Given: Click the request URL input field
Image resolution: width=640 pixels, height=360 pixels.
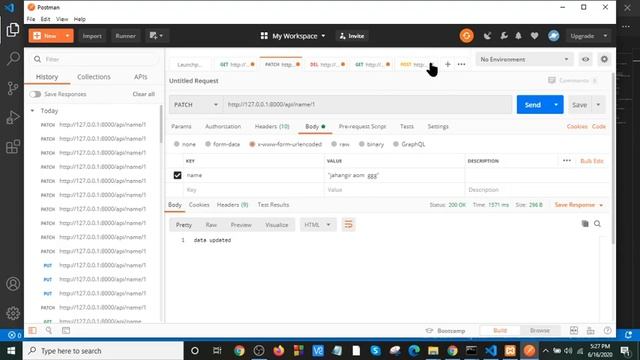Looking at the screenshot, I should tap(367, 104).
